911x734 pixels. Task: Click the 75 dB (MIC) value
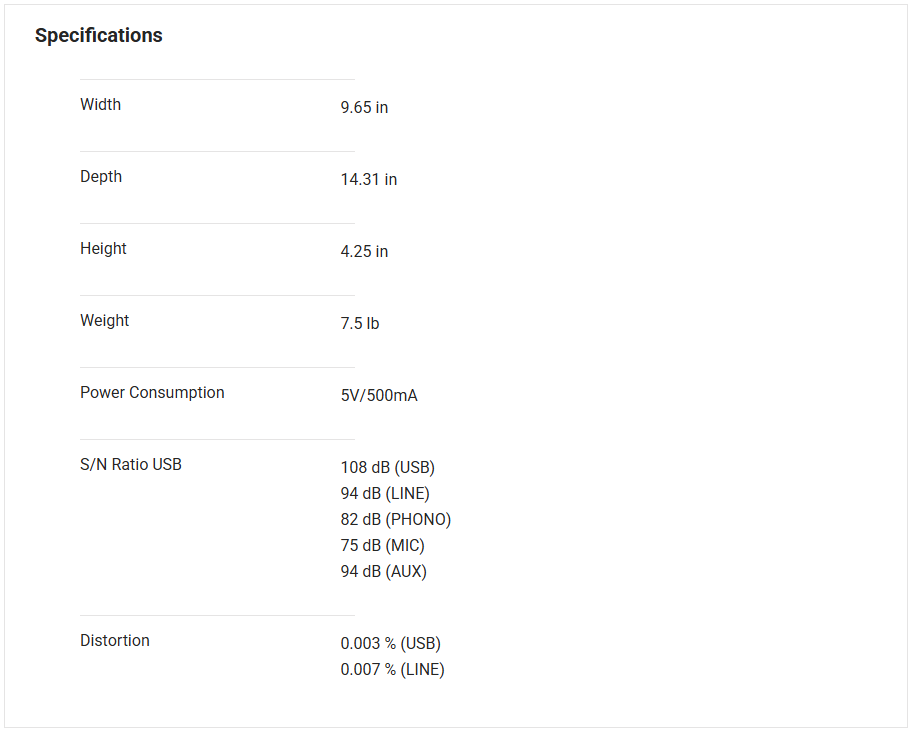(x=382, y=546)
